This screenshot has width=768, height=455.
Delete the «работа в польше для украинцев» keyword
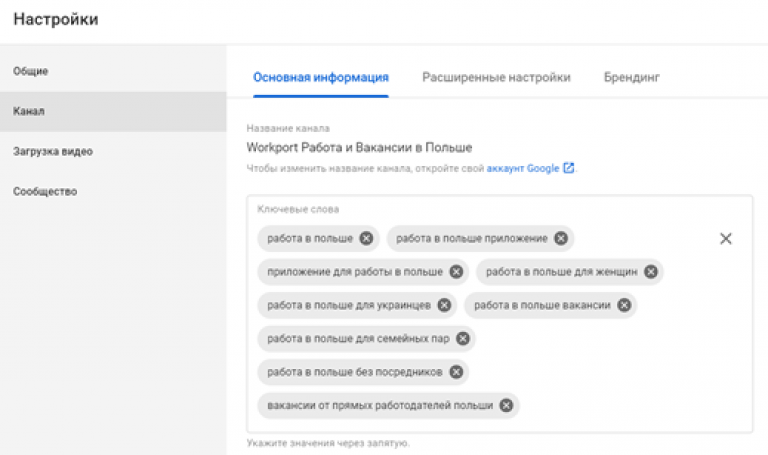point(444,305)
